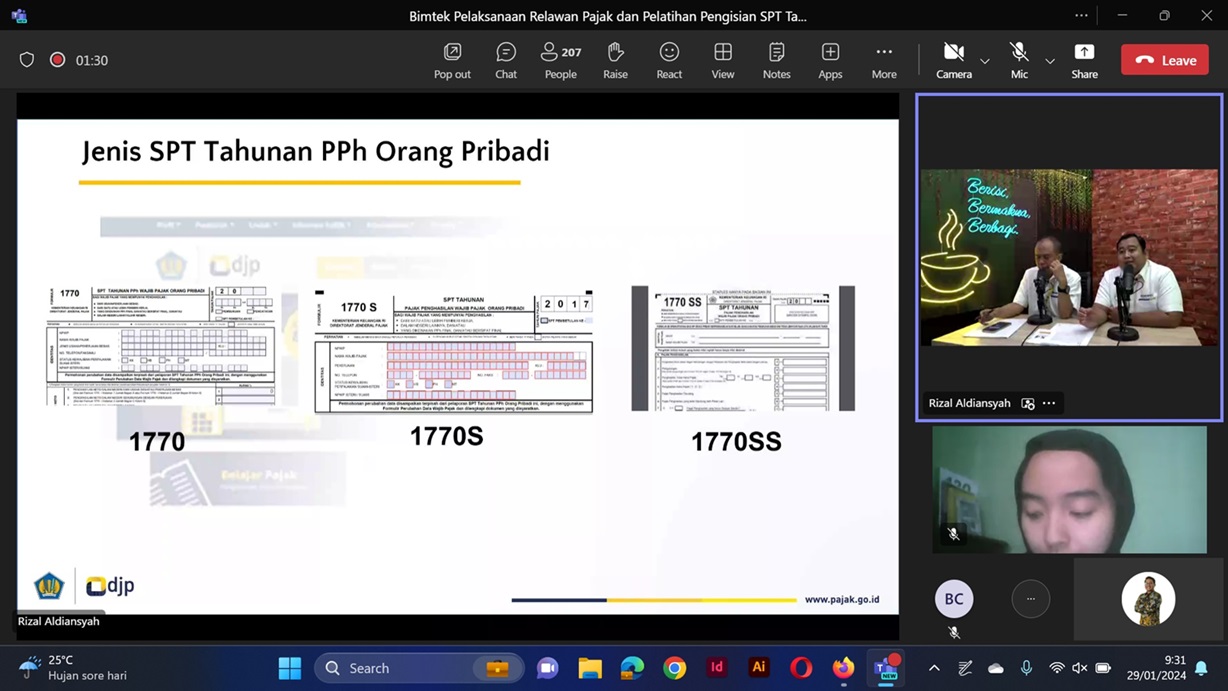Open the React emoji picker
1228x691 pixels.
tap(669, 60)
